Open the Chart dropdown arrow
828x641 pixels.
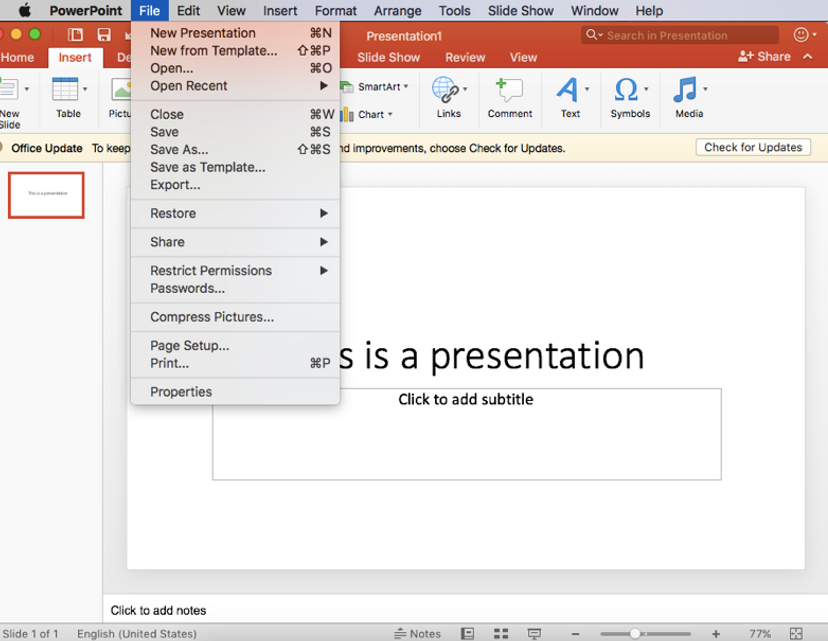tap(392, 114)
